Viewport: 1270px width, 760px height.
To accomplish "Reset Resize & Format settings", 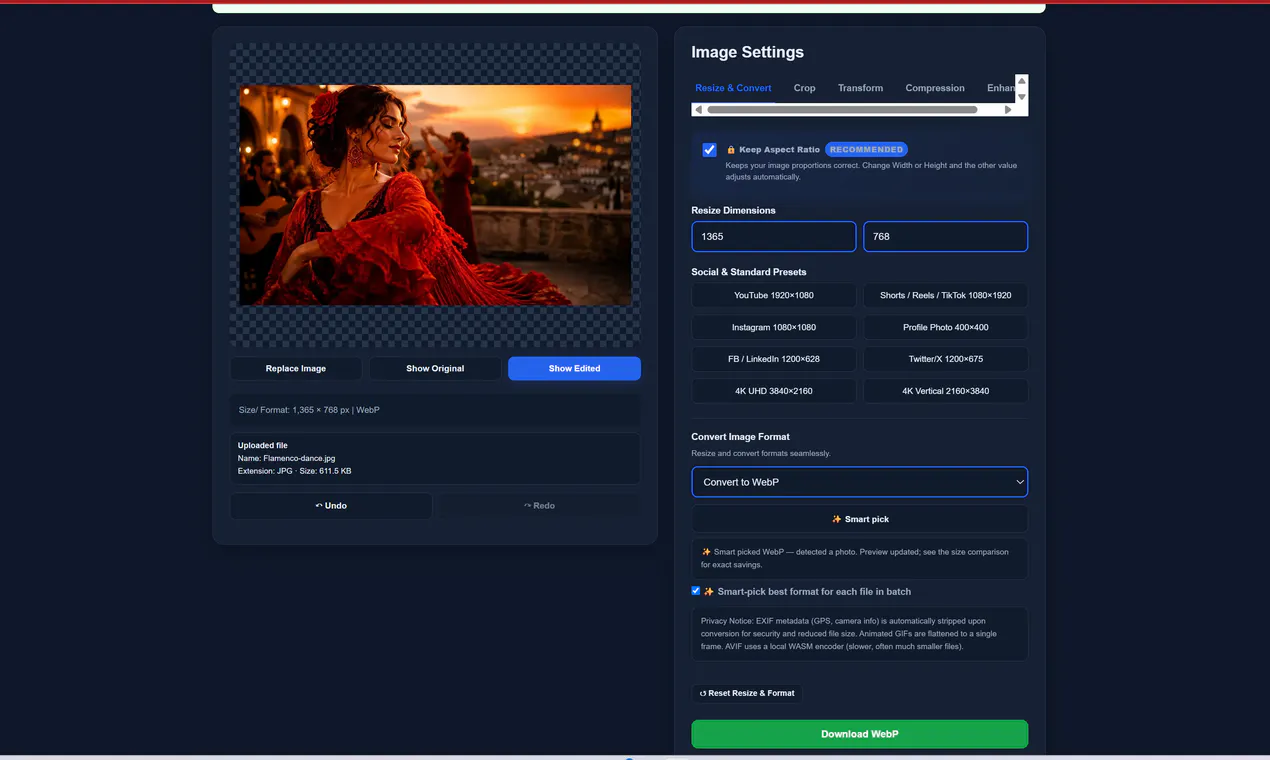I will click(747, 693).
